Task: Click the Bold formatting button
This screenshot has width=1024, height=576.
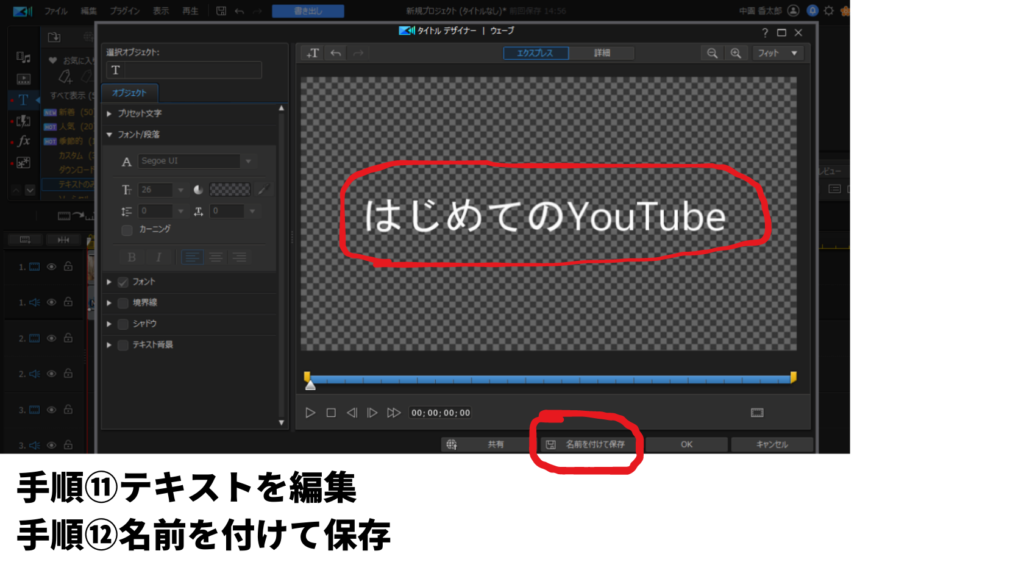Action: coord(132,257)
